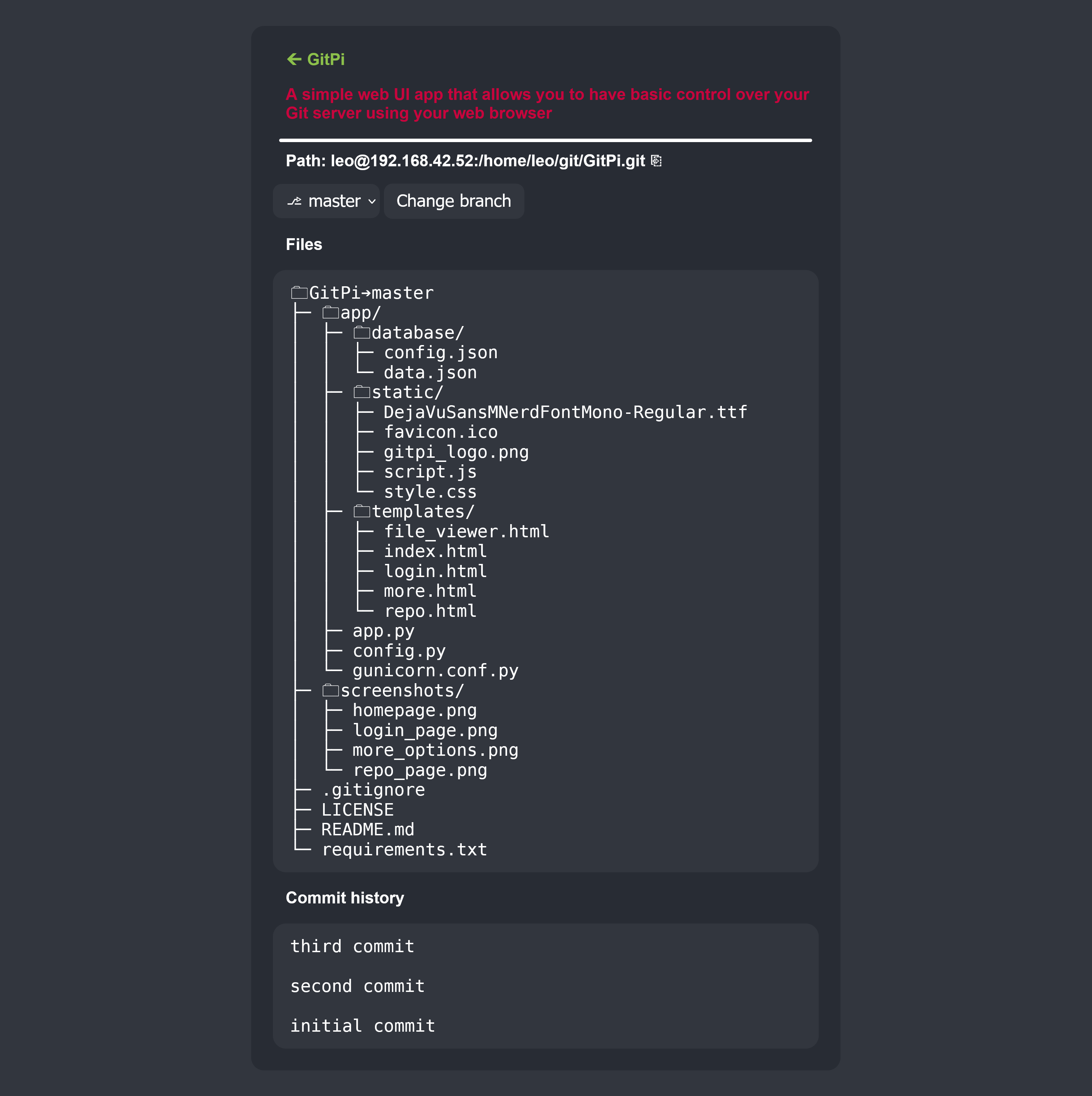
Task: Click the database/ folder icon
Action: pos(361,333)
